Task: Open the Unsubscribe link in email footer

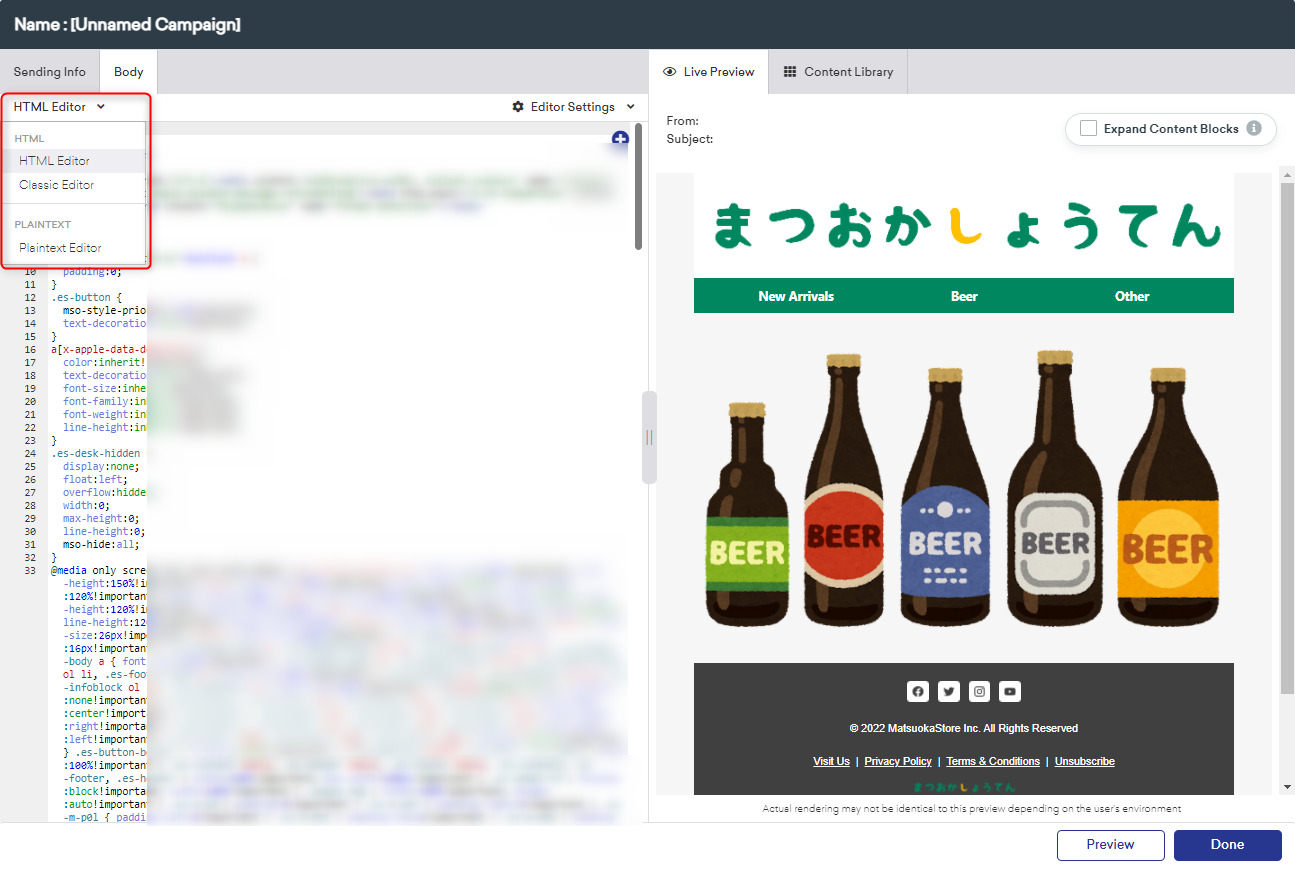Action: (x=1084, y=761)
